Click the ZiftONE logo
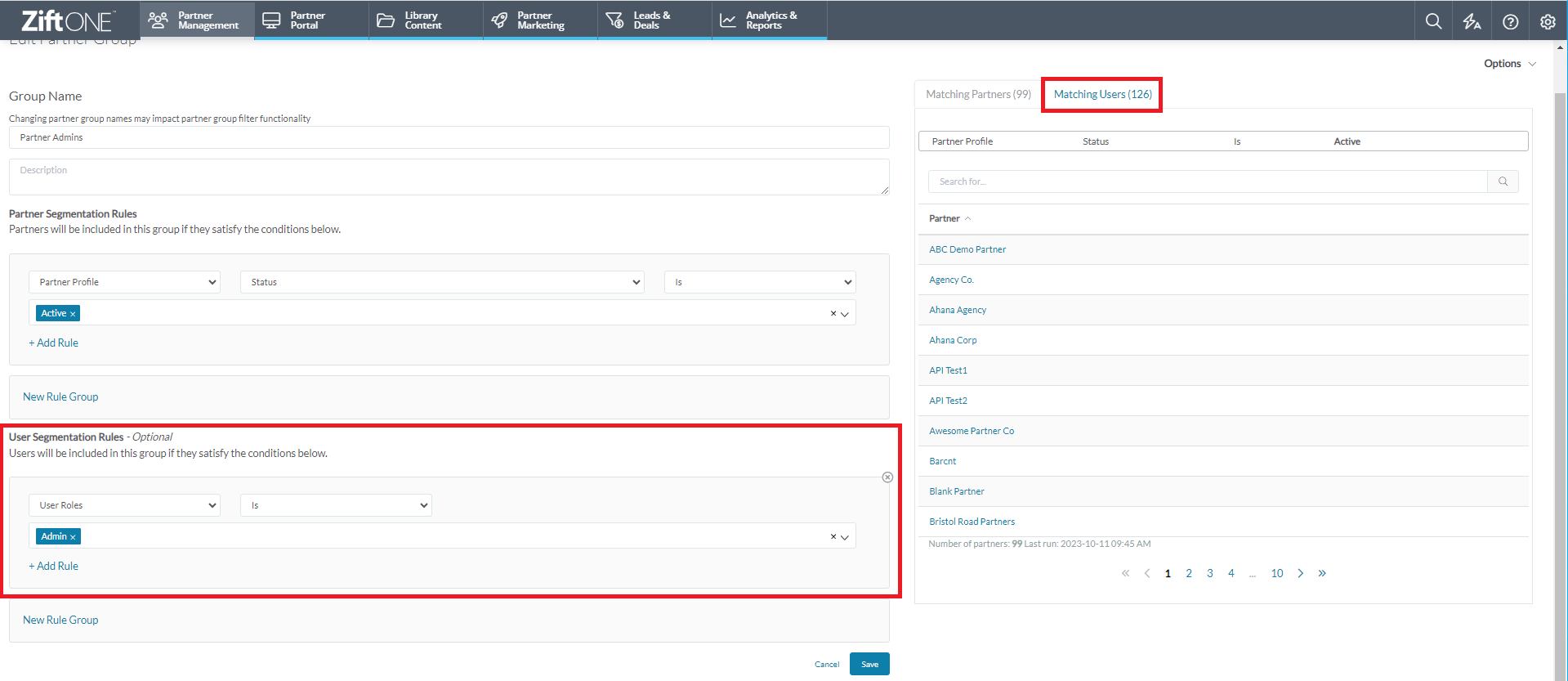 coord(69,20)
